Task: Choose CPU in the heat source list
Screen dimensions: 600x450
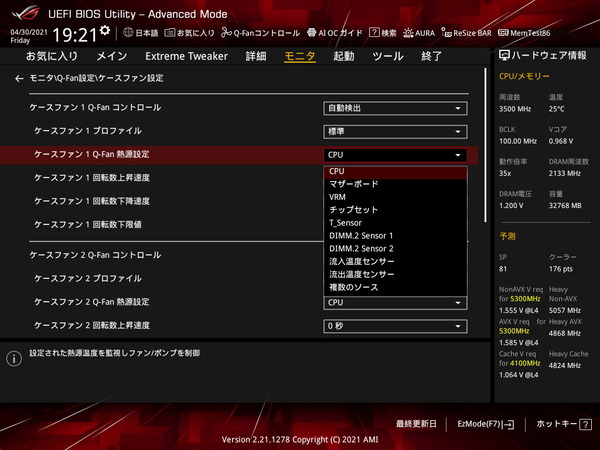Action: pyautogui.click(x=395, y=171)
